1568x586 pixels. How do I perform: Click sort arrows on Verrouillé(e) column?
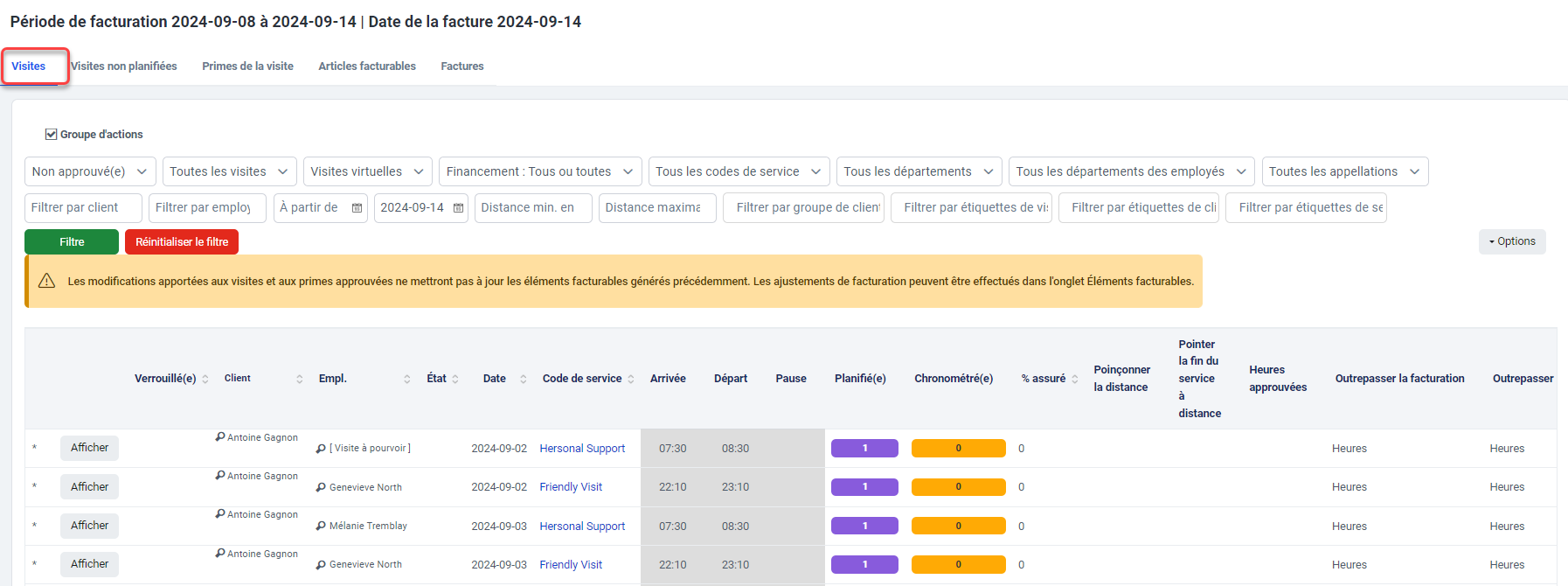pos(205,379)
